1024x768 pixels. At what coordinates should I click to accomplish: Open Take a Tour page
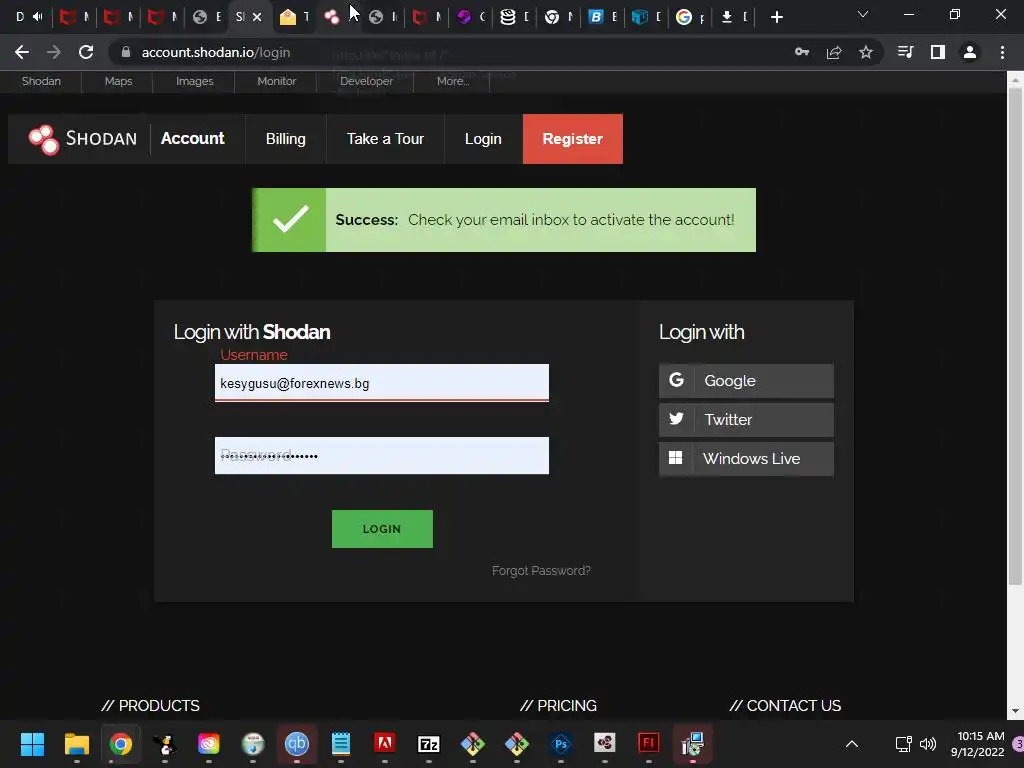tap(385, 138)
